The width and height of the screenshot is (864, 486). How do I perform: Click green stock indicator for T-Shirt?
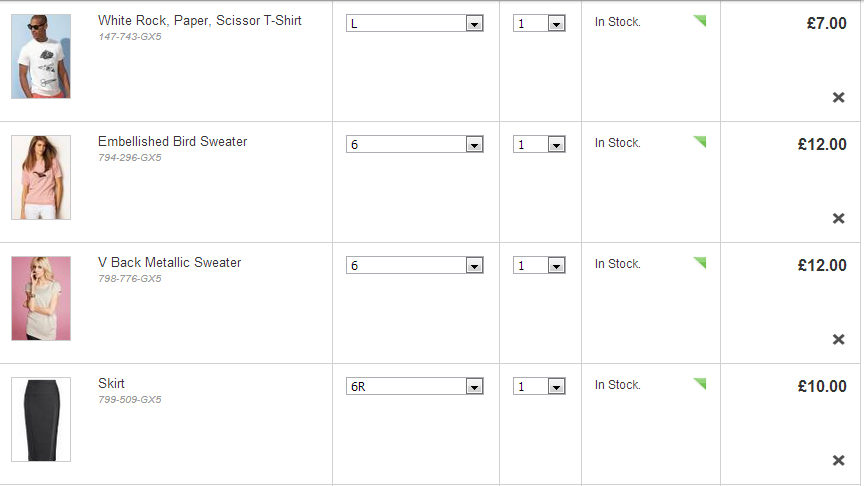tap(700, 20)
